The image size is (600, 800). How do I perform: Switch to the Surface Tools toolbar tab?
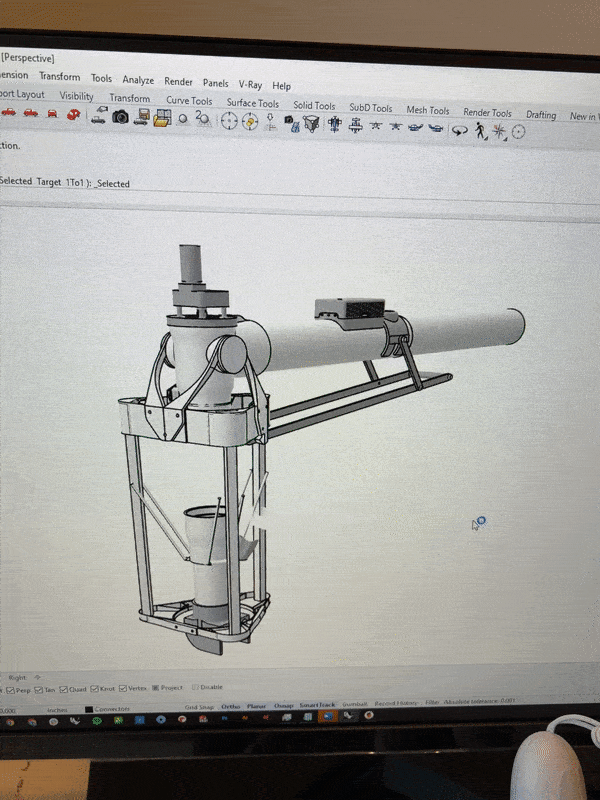pyautogui.click(x=253, y=103)
